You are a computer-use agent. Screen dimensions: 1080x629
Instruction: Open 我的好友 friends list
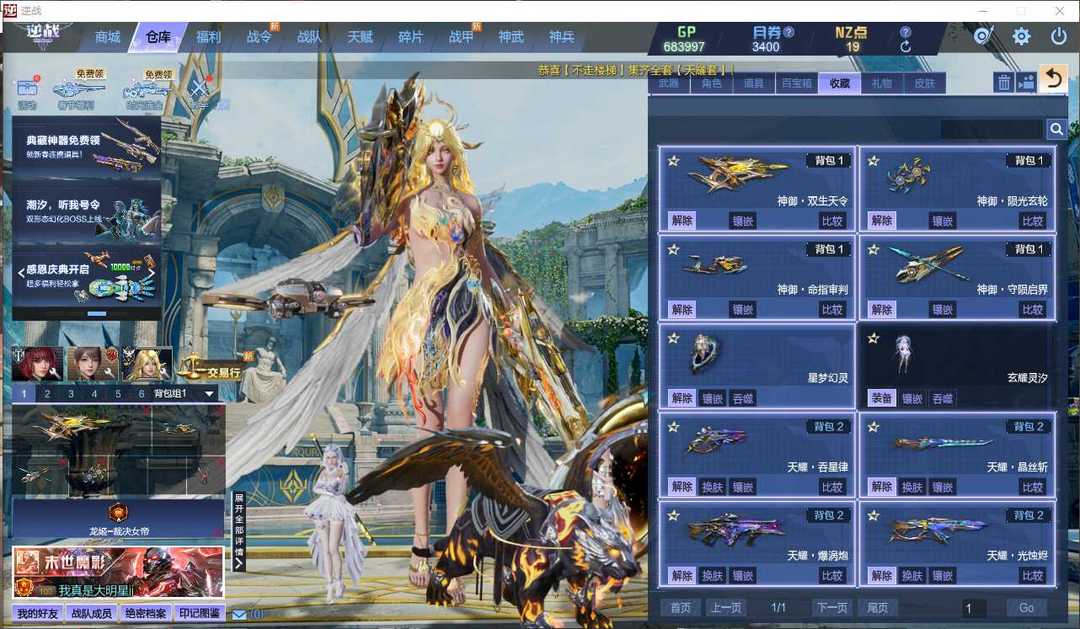click(38, 613)
